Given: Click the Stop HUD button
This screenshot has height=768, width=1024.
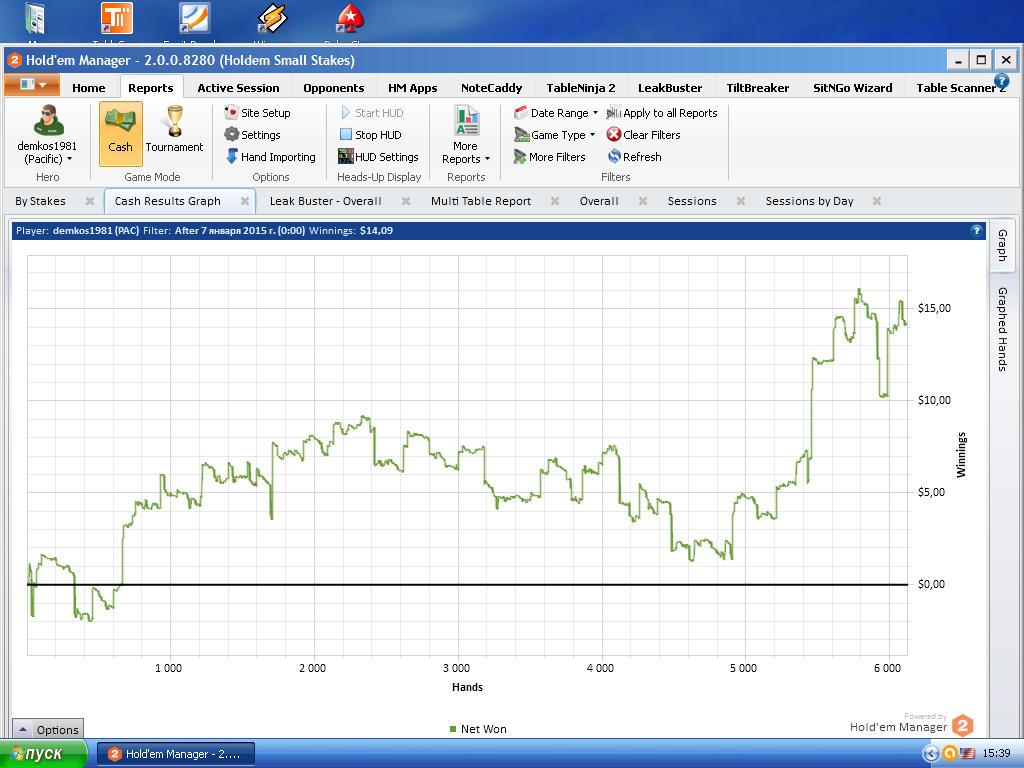Looking at the screenshot, I should 370,135.
